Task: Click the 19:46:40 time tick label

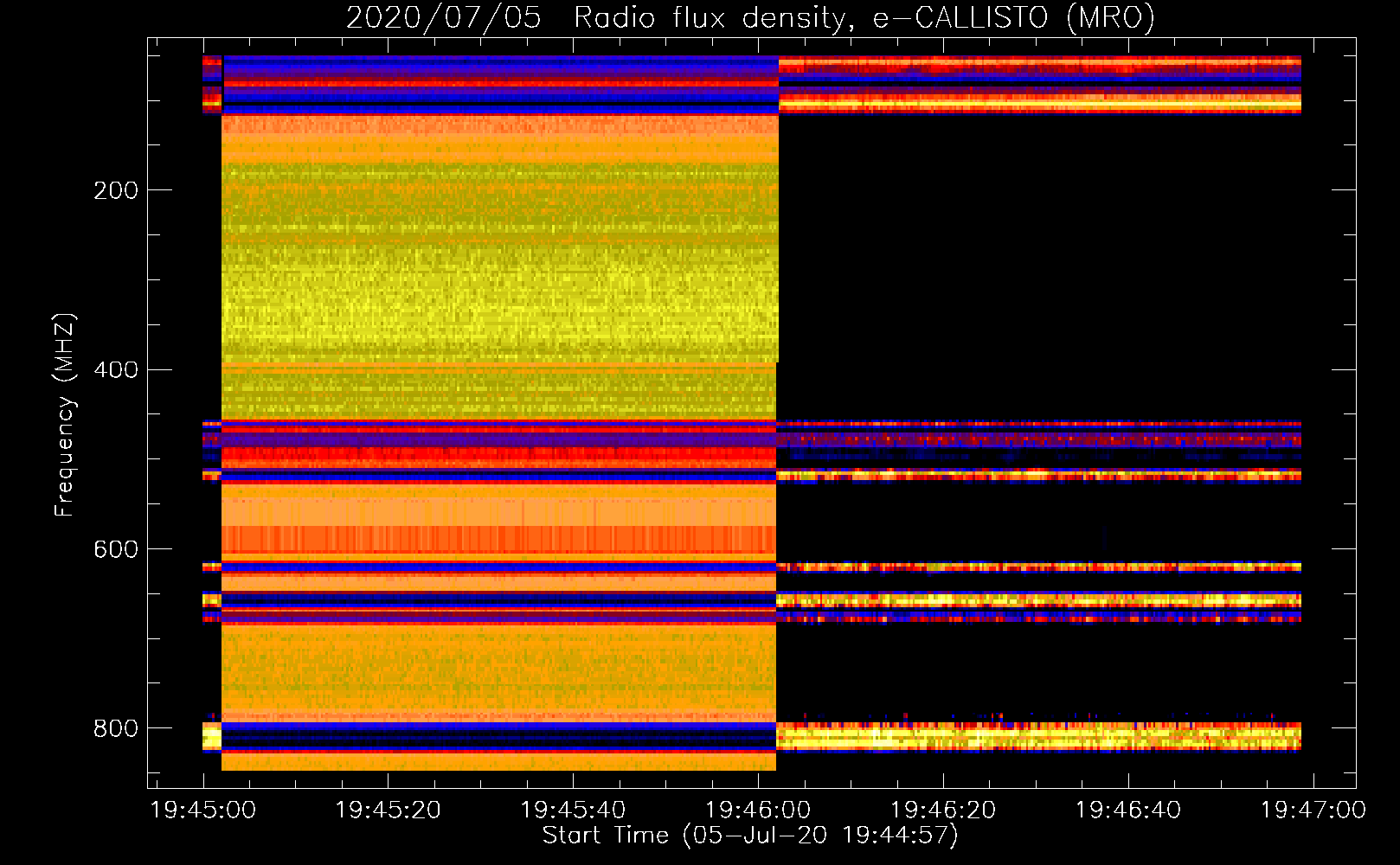Action: coord(1128,811)
